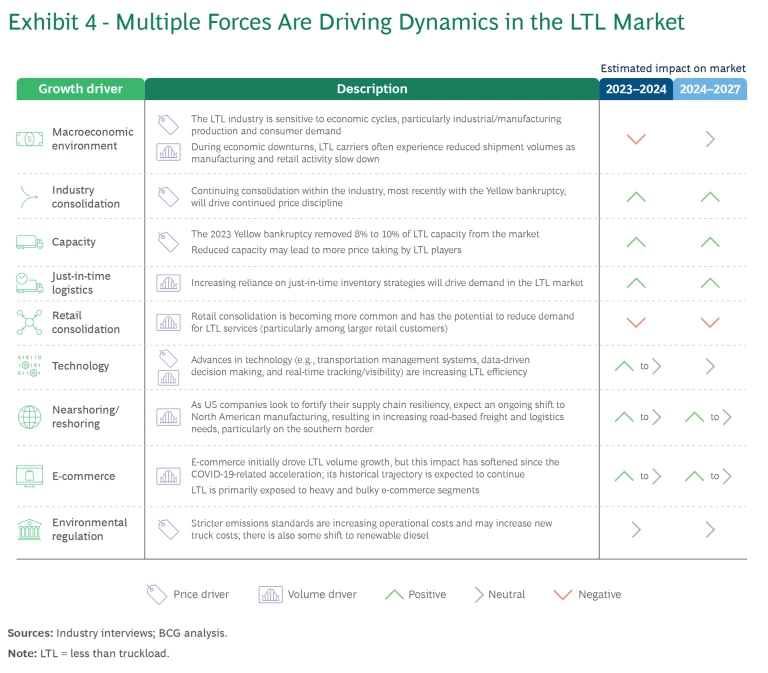The height and width of the screenshot is (673, 768).
Task: Click the Environmental regulation building icon
Action: click(30, 529)
